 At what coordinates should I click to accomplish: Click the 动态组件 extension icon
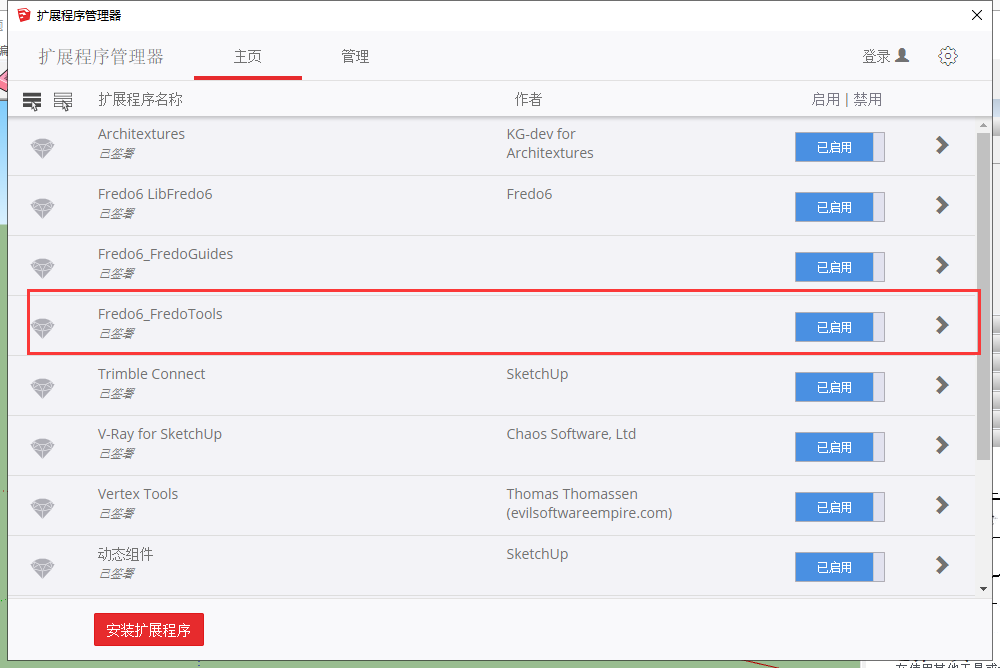coord(42,566)
